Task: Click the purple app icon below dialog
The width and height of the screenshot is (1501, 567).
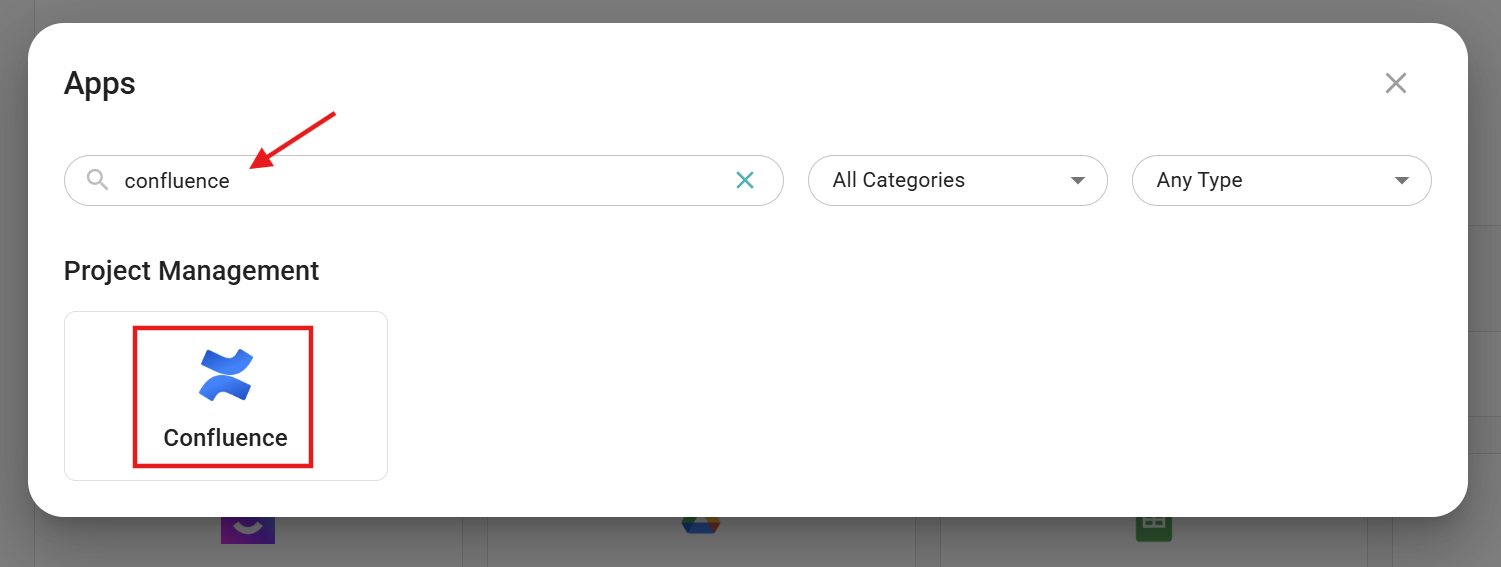Action: (x=248, y=529)
